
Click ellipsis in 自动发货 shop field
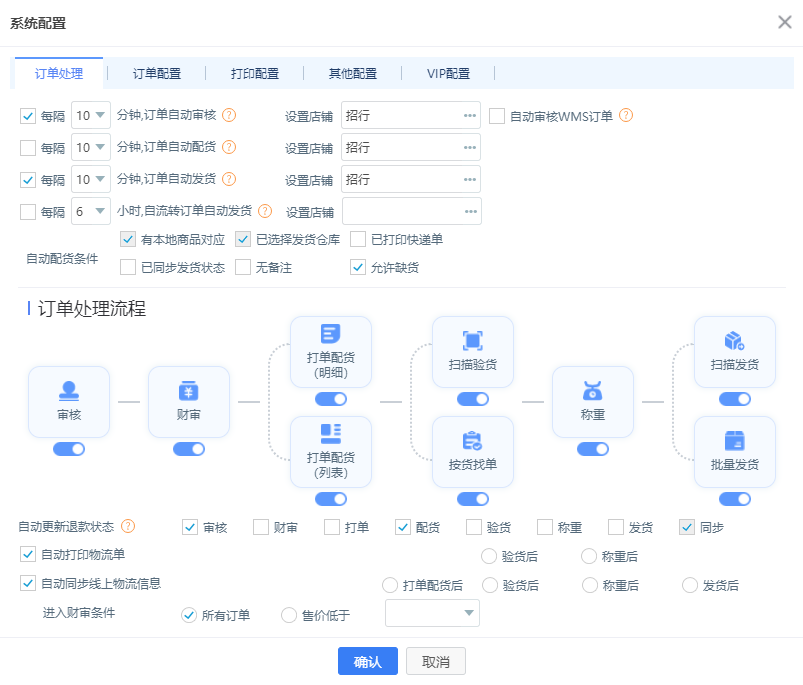470,180
